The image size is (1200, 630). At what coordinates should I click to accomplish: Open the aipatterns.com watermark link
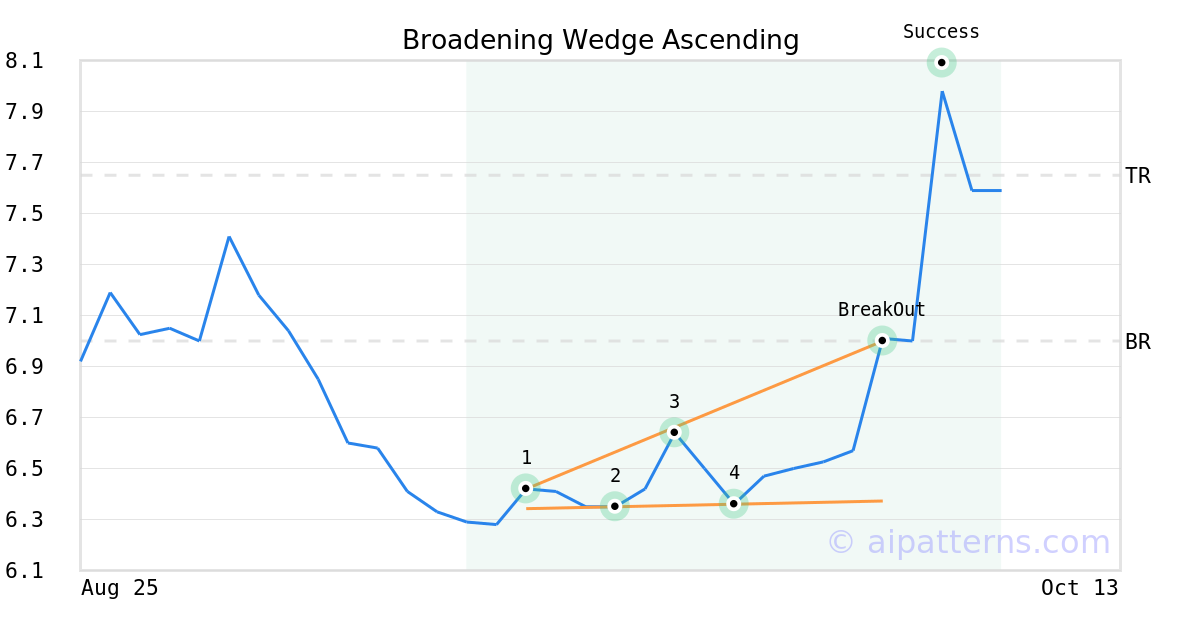pyautogui.click(x=968, y=543)
